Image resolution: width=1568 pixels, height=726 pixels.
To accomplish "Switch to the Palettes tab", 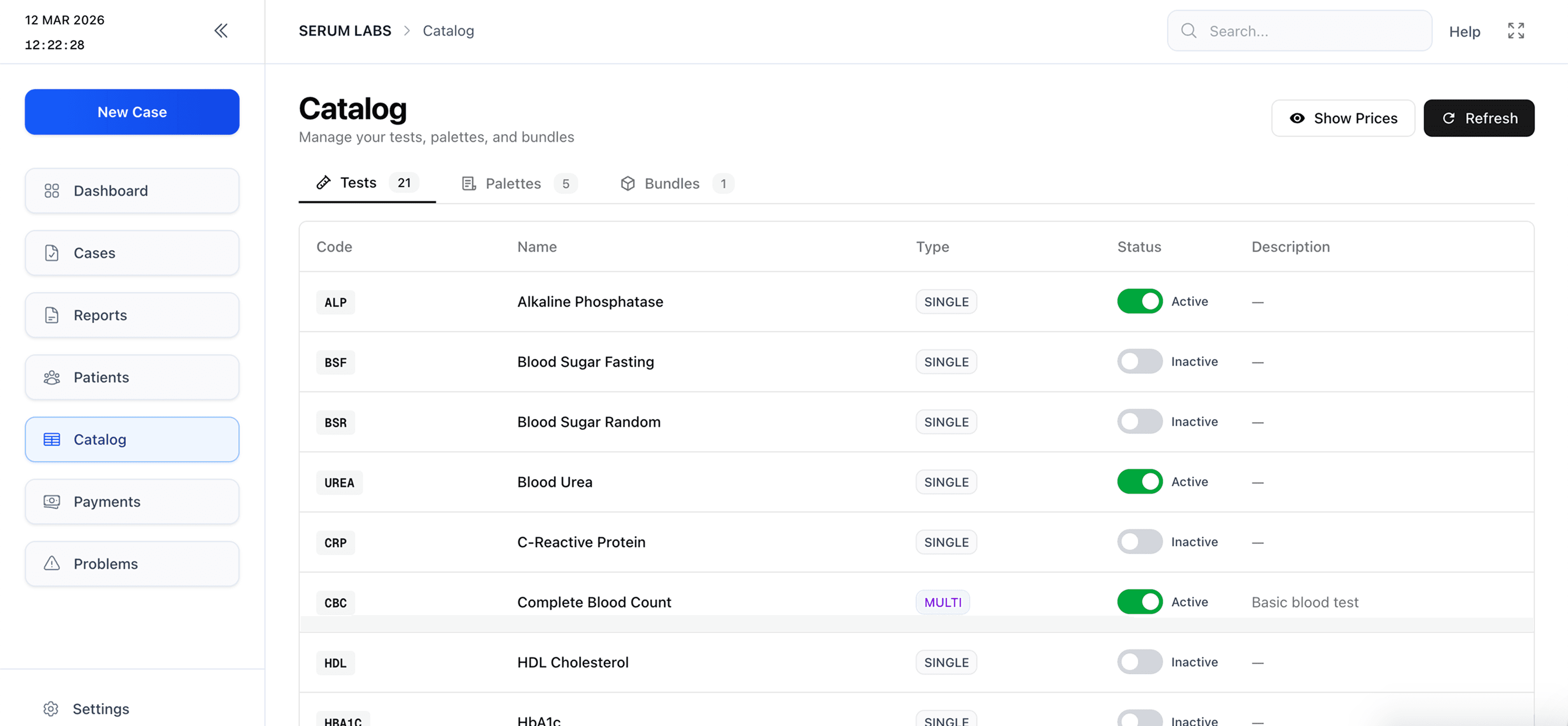I will tap(513, 183).
